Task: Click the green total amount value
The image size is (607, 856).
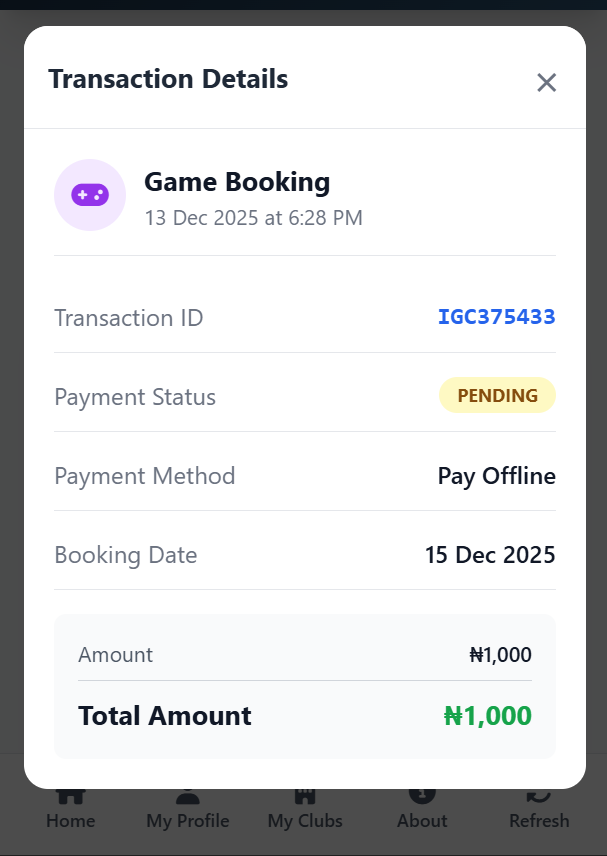Action: pyautogui.click(x=487, y=716)
